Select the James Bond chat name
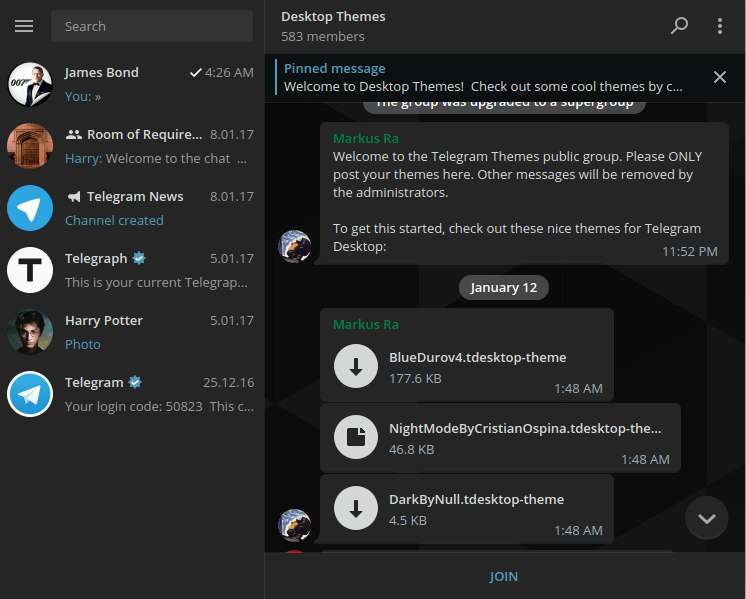 click(102, 72)
